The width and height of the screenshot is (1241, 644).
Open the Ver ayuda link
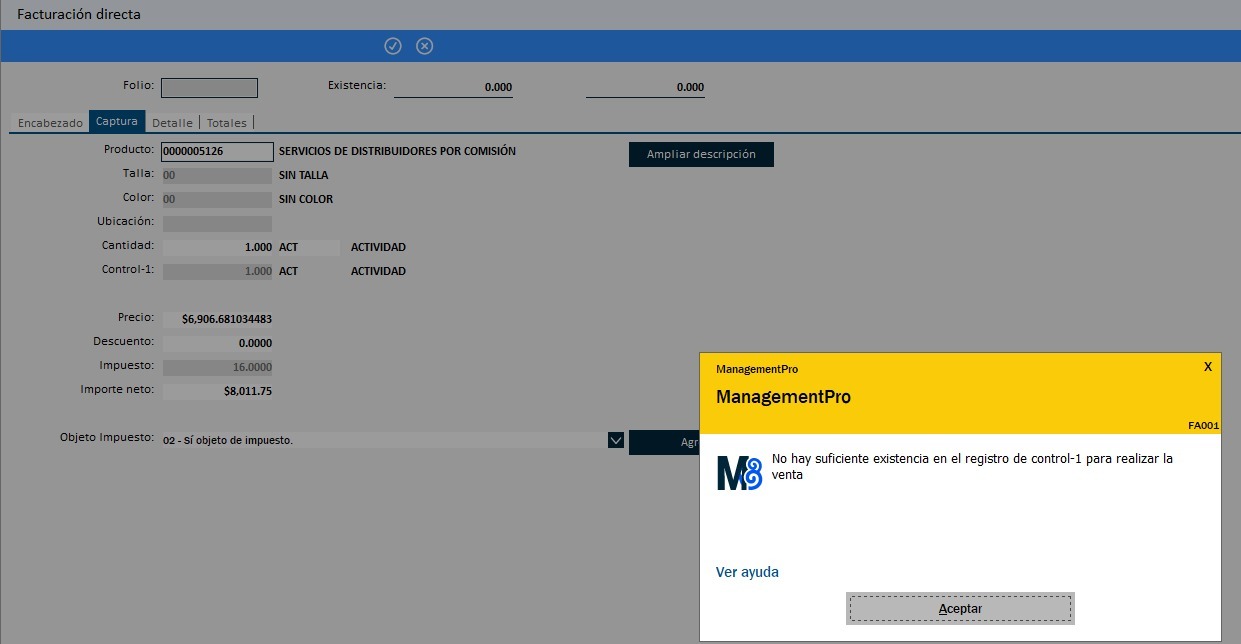[x=747, y=572]
